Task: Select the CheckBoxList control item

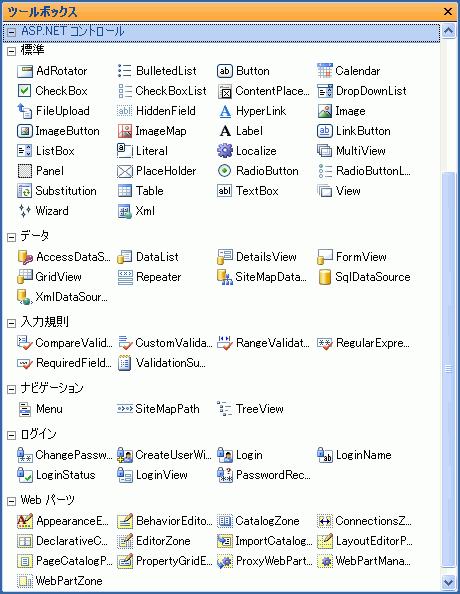Action: click(x=162, y=91)
